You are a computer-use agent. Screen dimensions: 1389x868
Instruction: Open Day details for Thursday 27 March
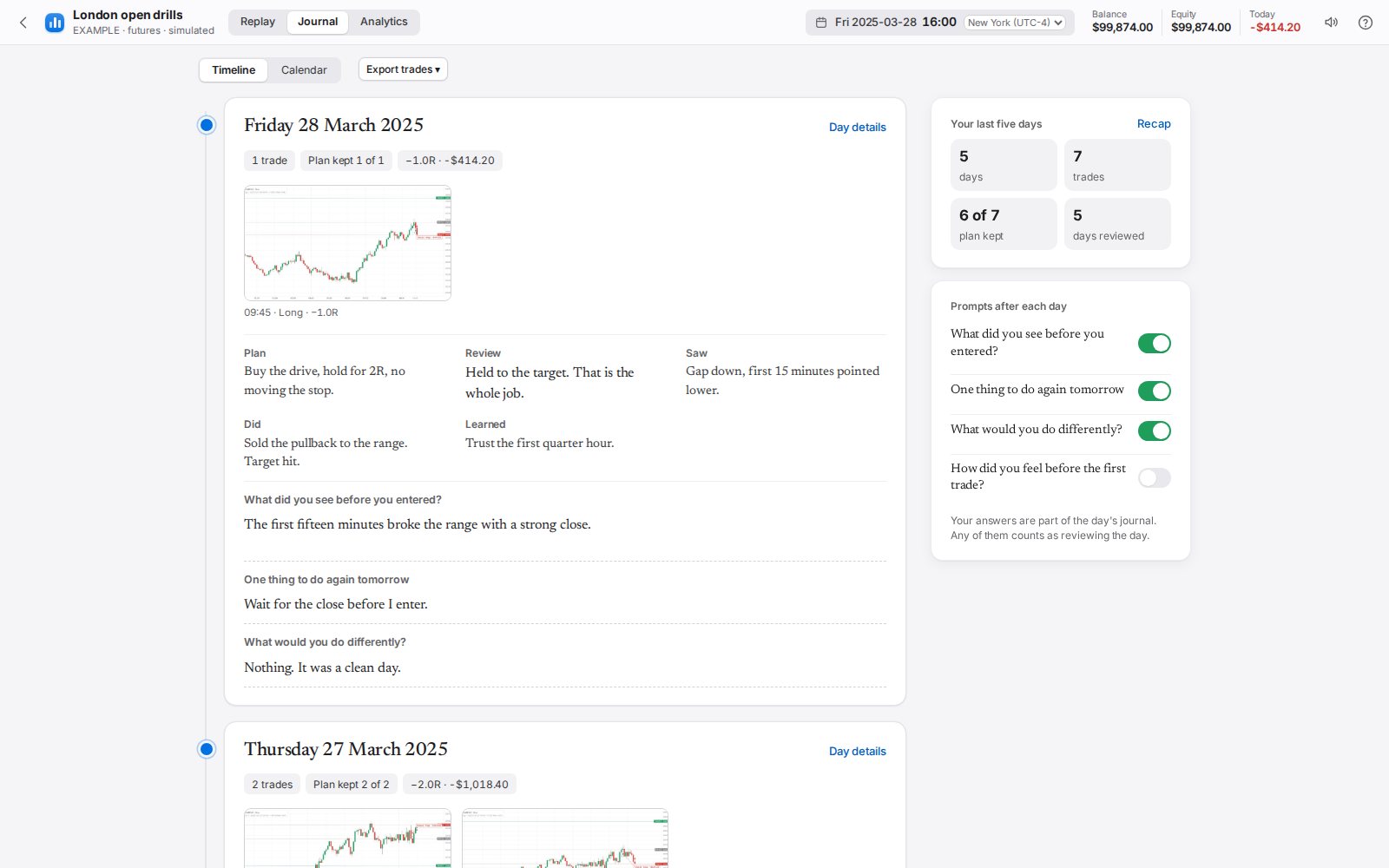click(x=857, y=751)
